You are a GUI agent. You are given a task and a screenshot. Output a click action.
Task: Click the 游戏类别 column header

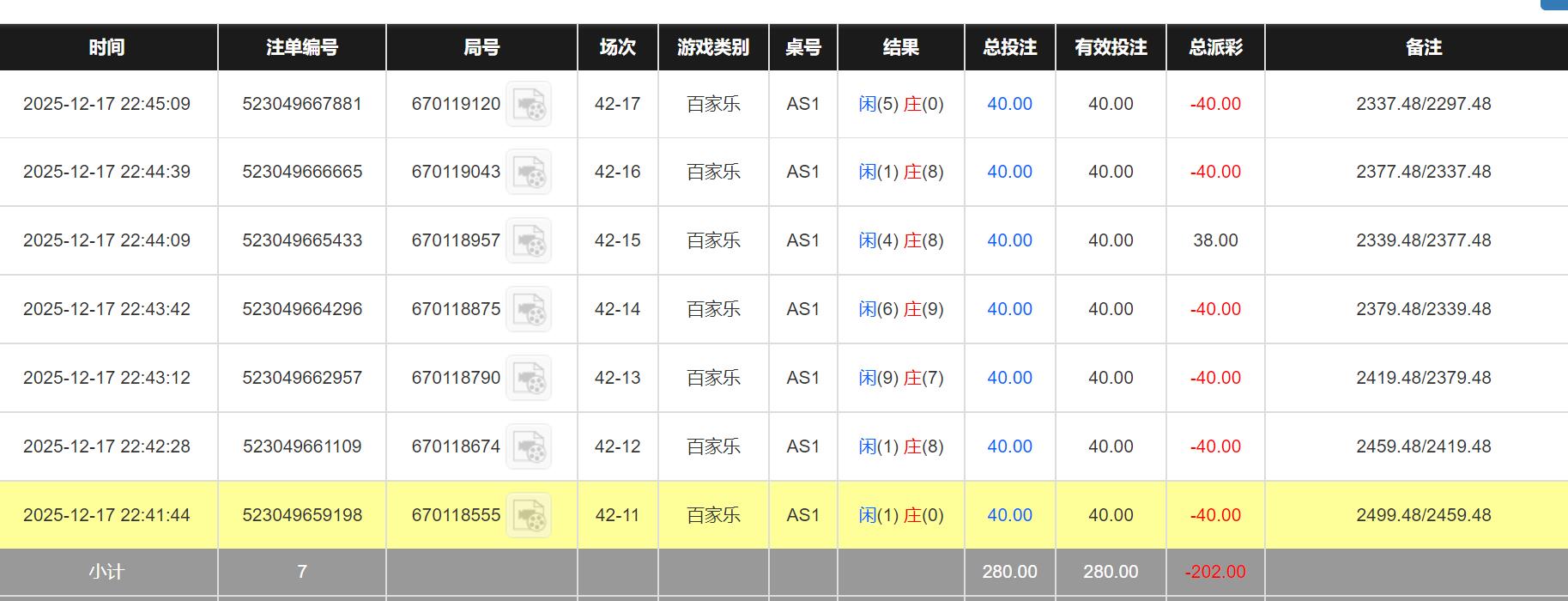(x=714, y=47)
